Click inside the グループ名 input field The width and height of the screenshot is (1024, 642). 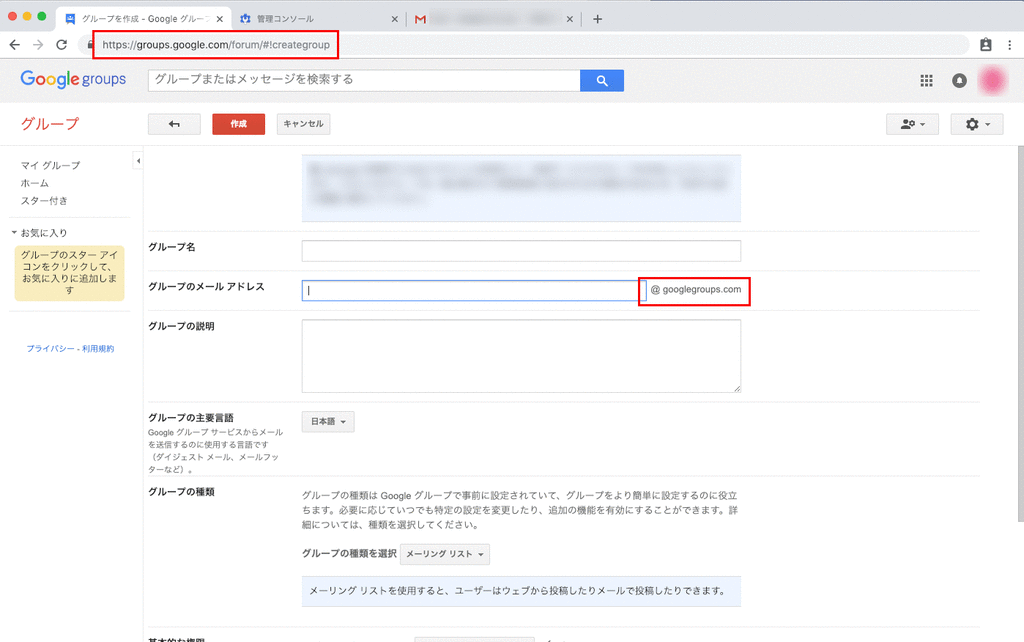tap(520, 250)
